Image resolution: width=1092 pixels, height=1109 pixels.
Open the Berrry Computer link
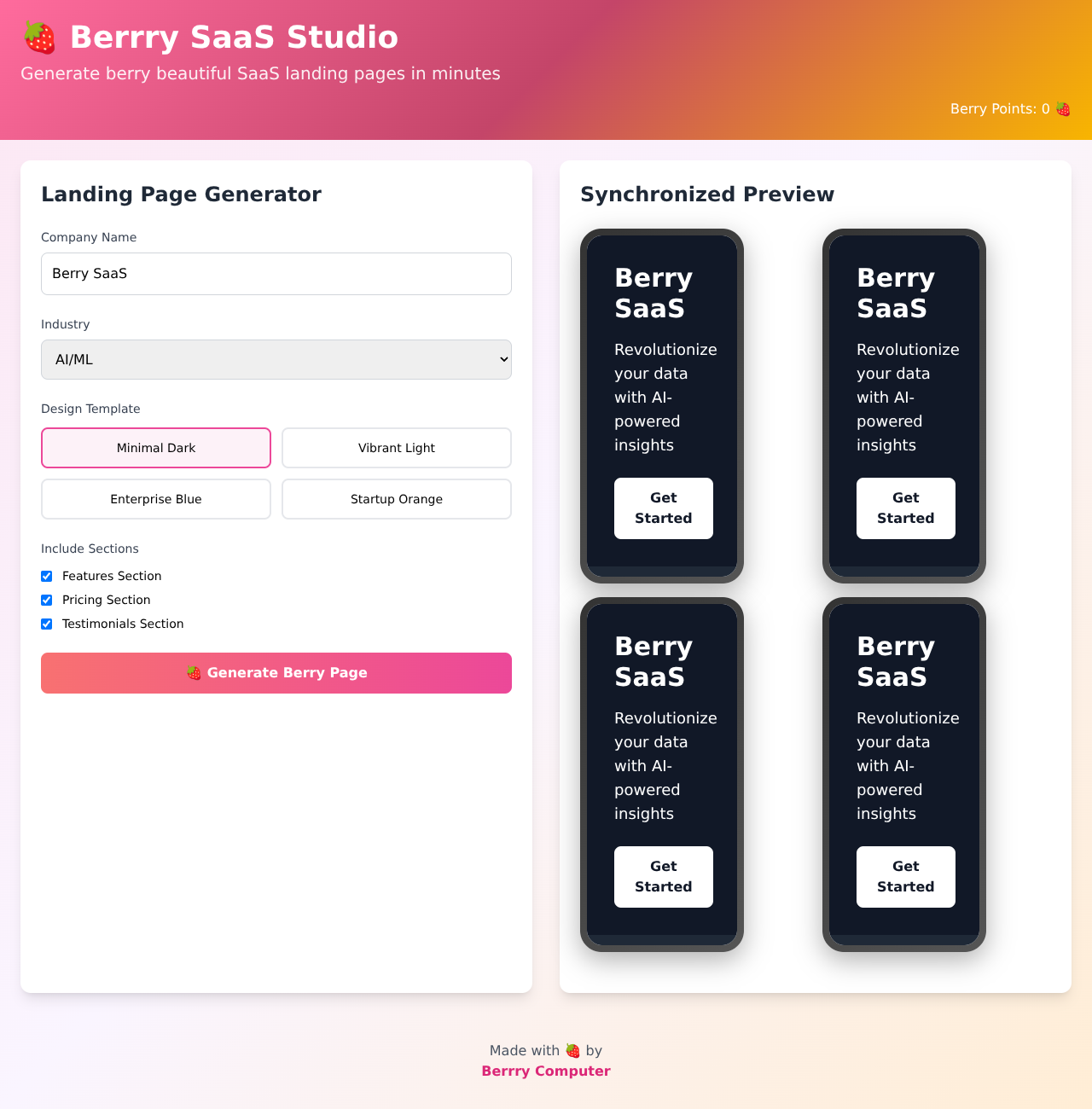point(545,1071)
